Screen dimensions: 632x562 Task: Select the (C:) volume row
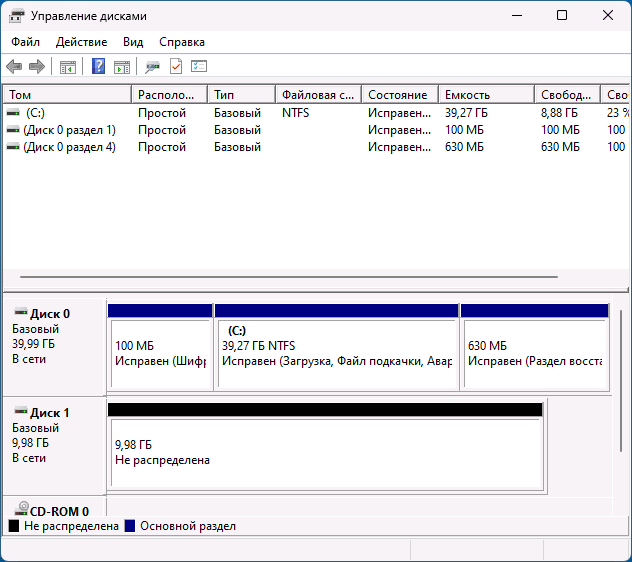pos(316,113)
